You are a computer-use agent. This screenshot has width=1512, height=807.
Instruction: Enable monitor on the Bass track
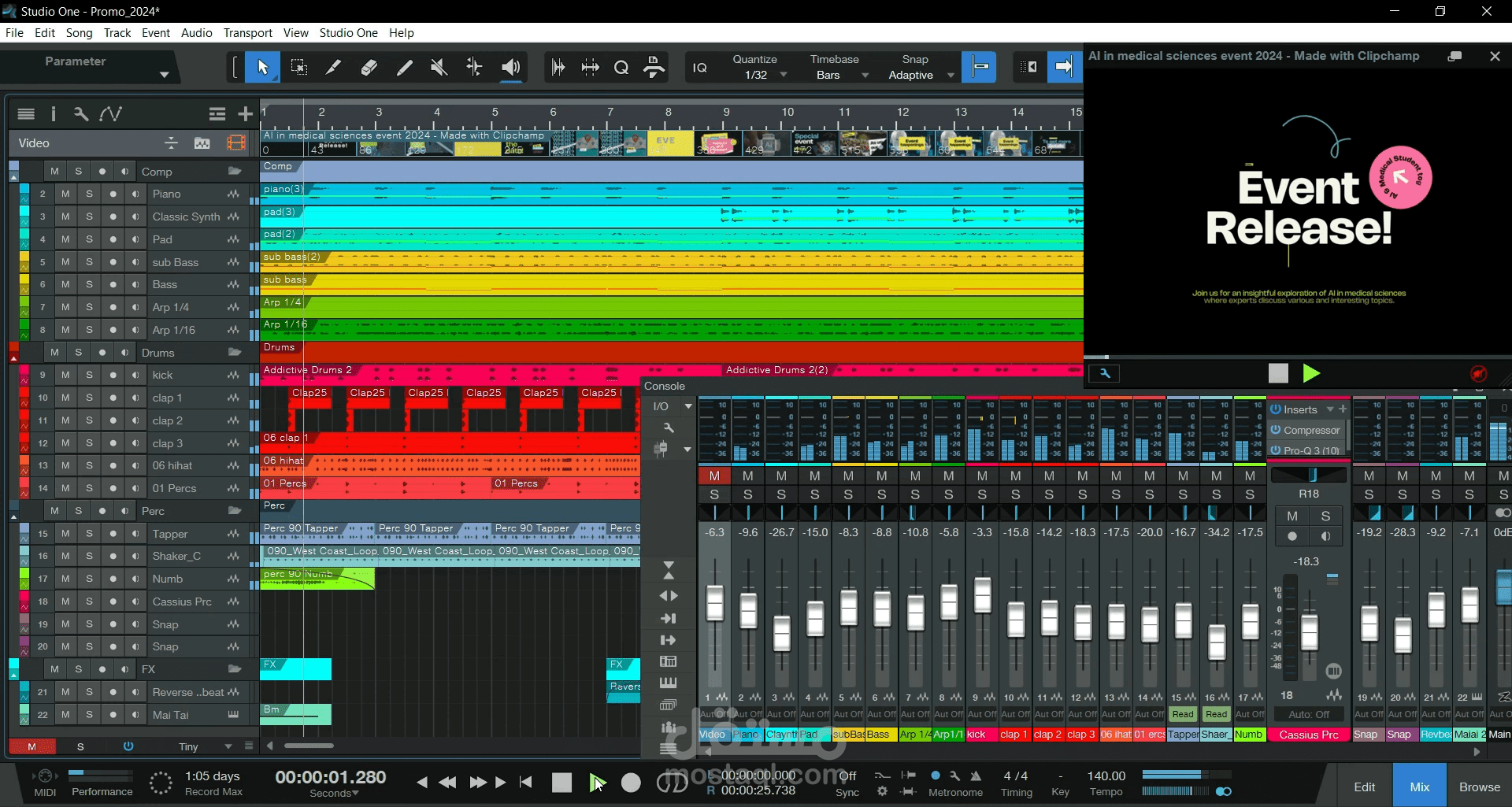[x=135, y=284]
